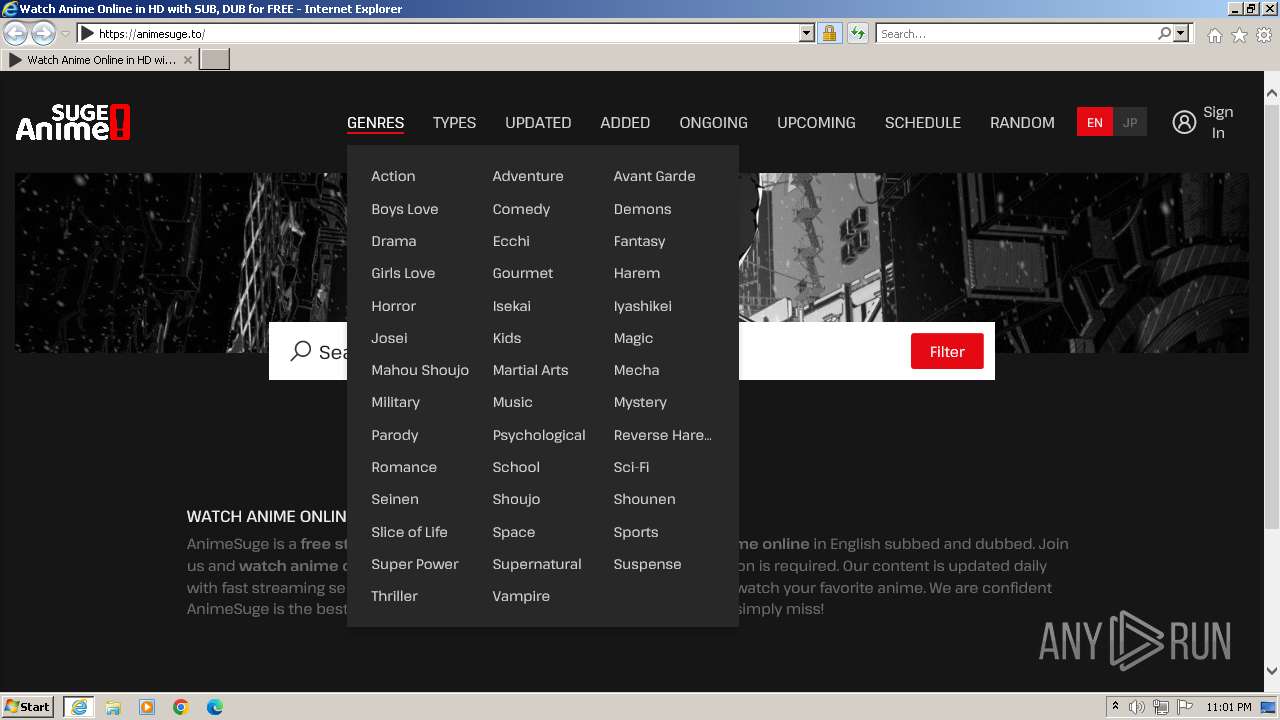Click the volume speaker tray icon
Image resolution: width=1280 pixels, height=720 pixels.
tap(1137, 707)
